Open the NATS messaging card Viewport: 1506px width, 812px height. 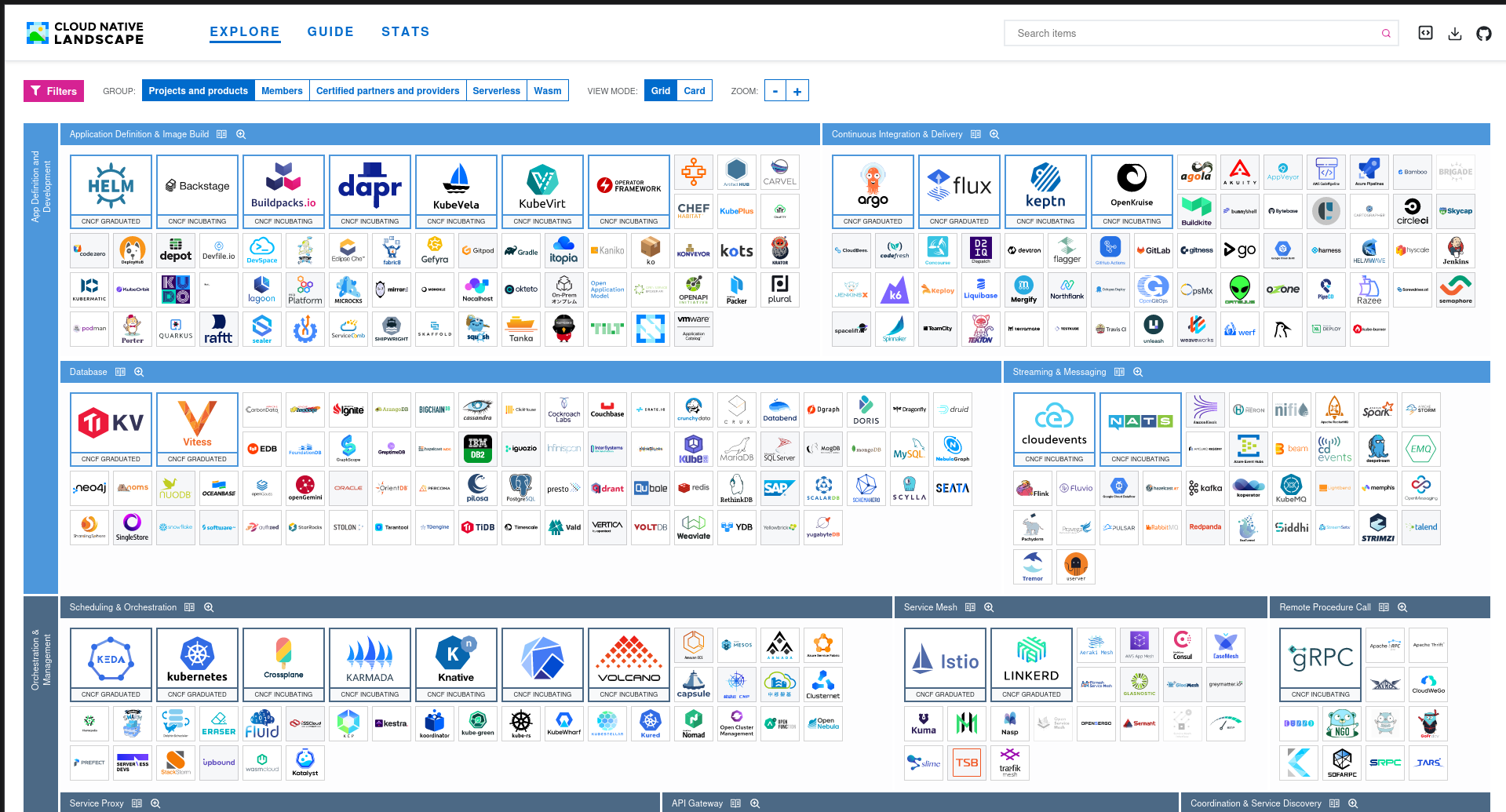(1140, 429)
